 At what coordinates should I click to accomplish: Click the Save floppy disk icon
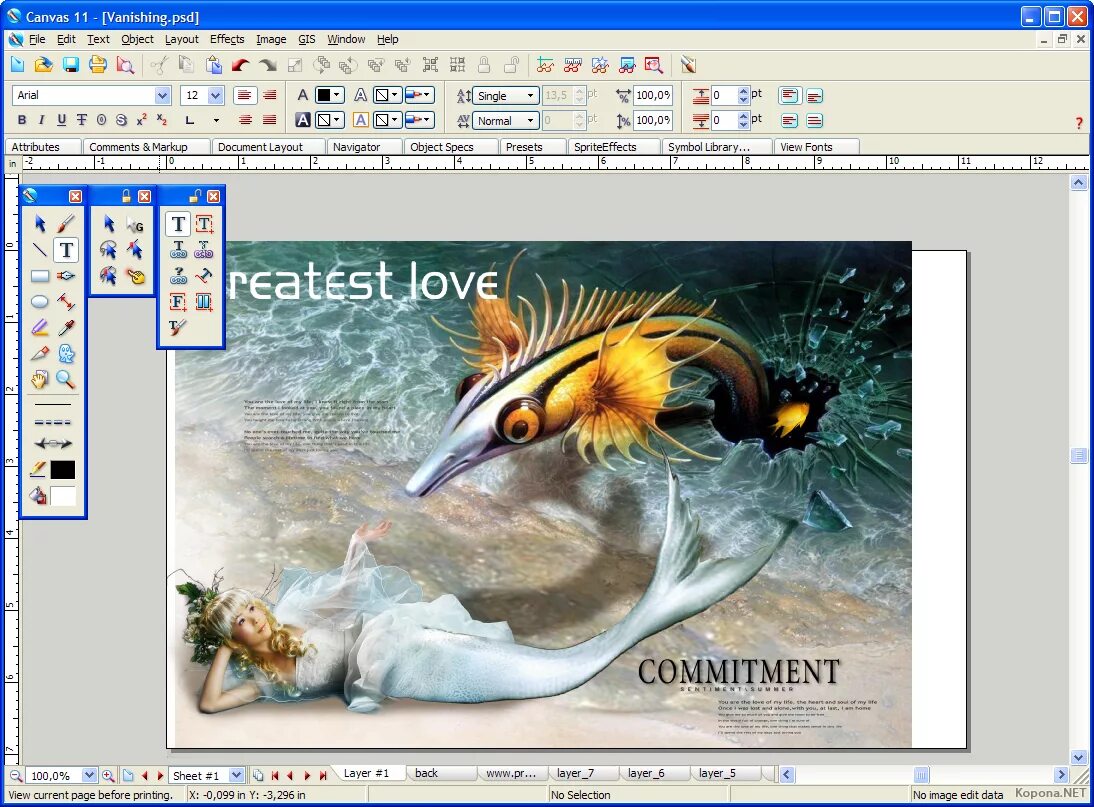click(70, 65)
